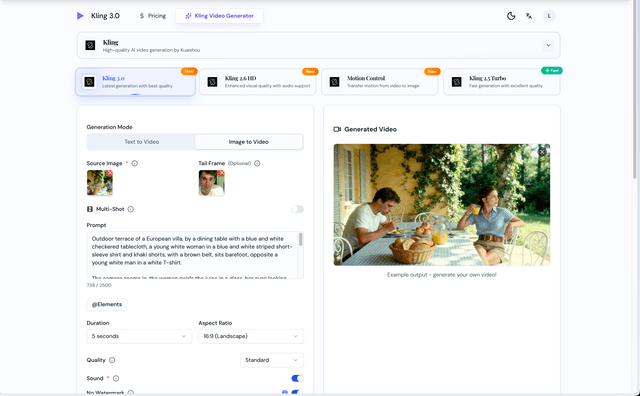The image size is (640, 396).
Task: Close the generated video example preview
Action: pos(542,152)
